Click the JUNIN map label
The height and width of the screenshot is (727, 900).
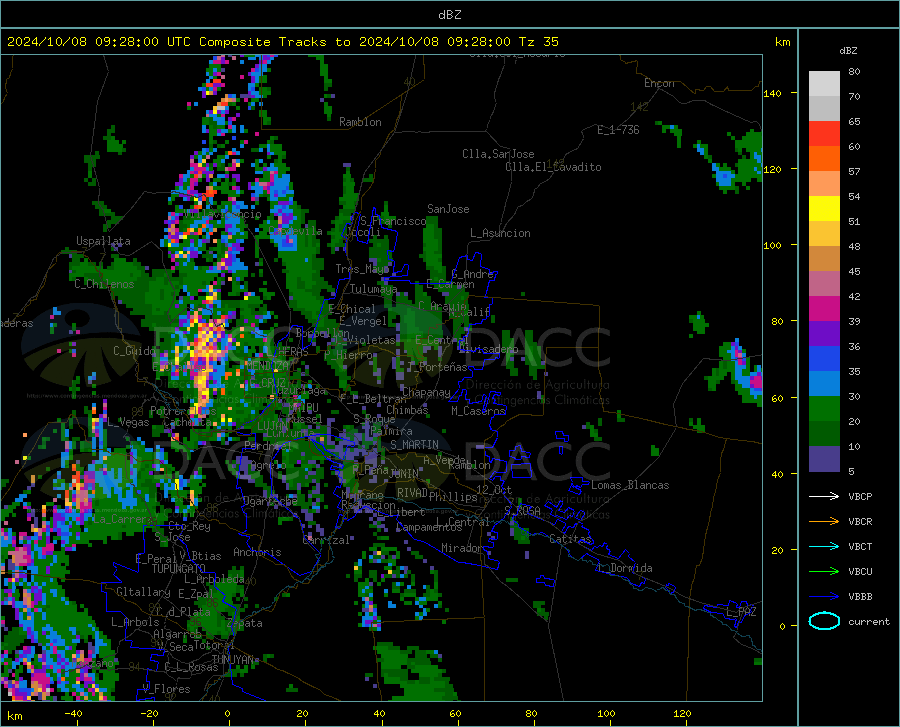pos(404,473)
